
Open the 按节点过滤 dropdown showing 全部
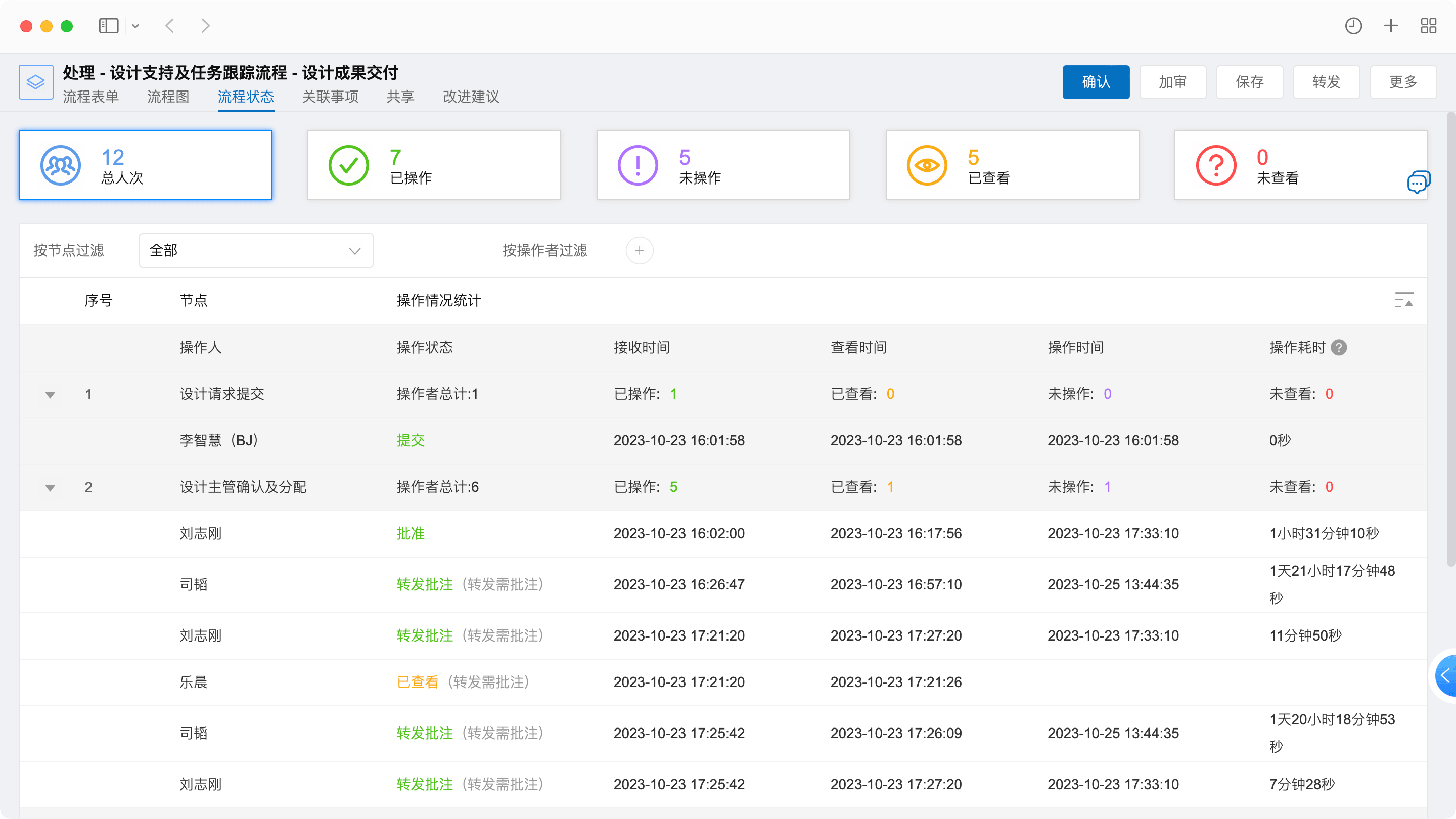pos(255,250)
